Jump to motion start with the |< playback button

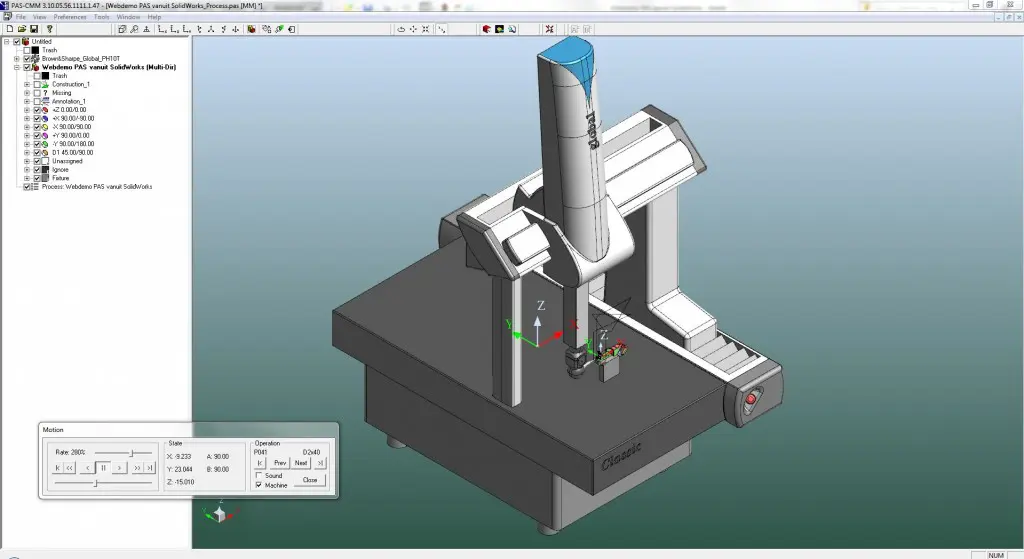(x=57, y=468)
